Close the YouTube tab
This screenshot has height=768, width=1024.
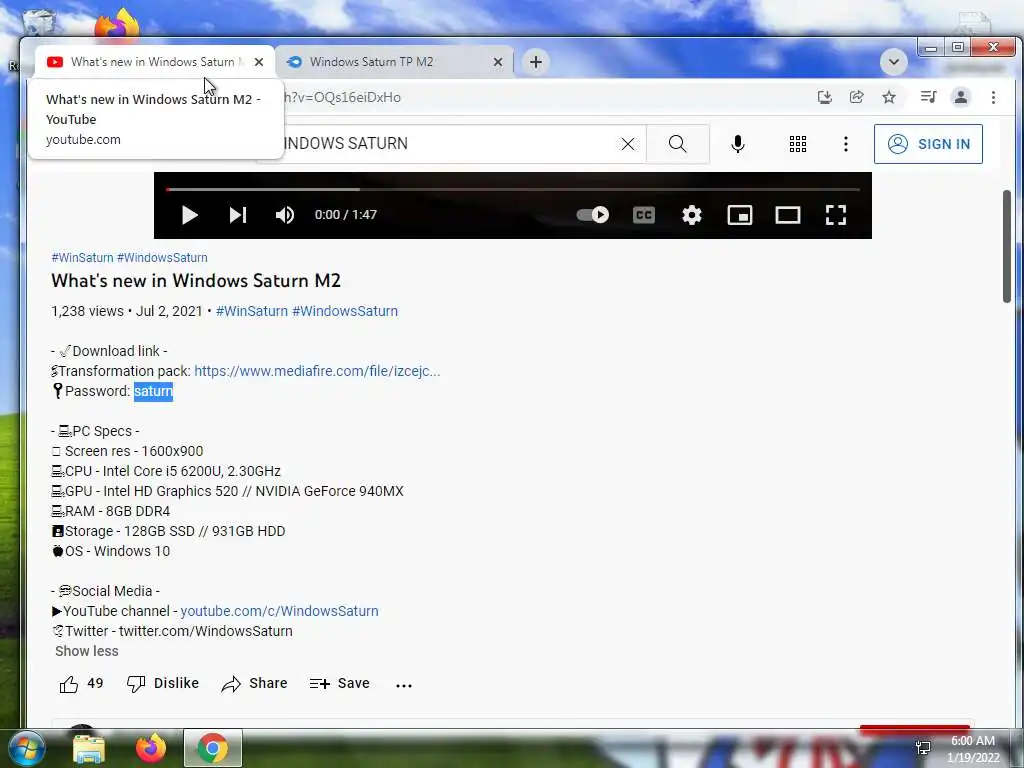259,62
